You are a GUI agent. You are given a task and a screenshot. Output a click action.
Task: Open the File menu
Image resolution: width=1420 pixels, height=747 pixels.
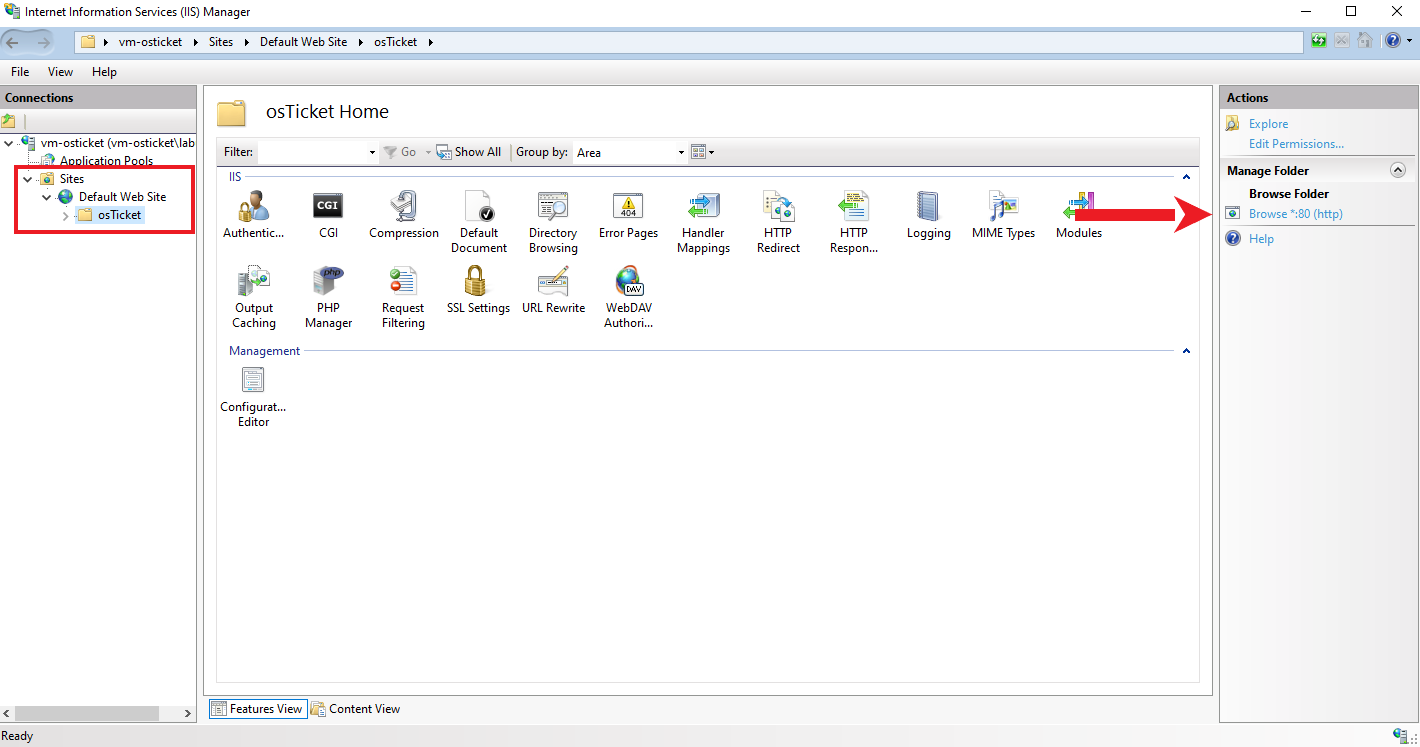coord(20,72)
